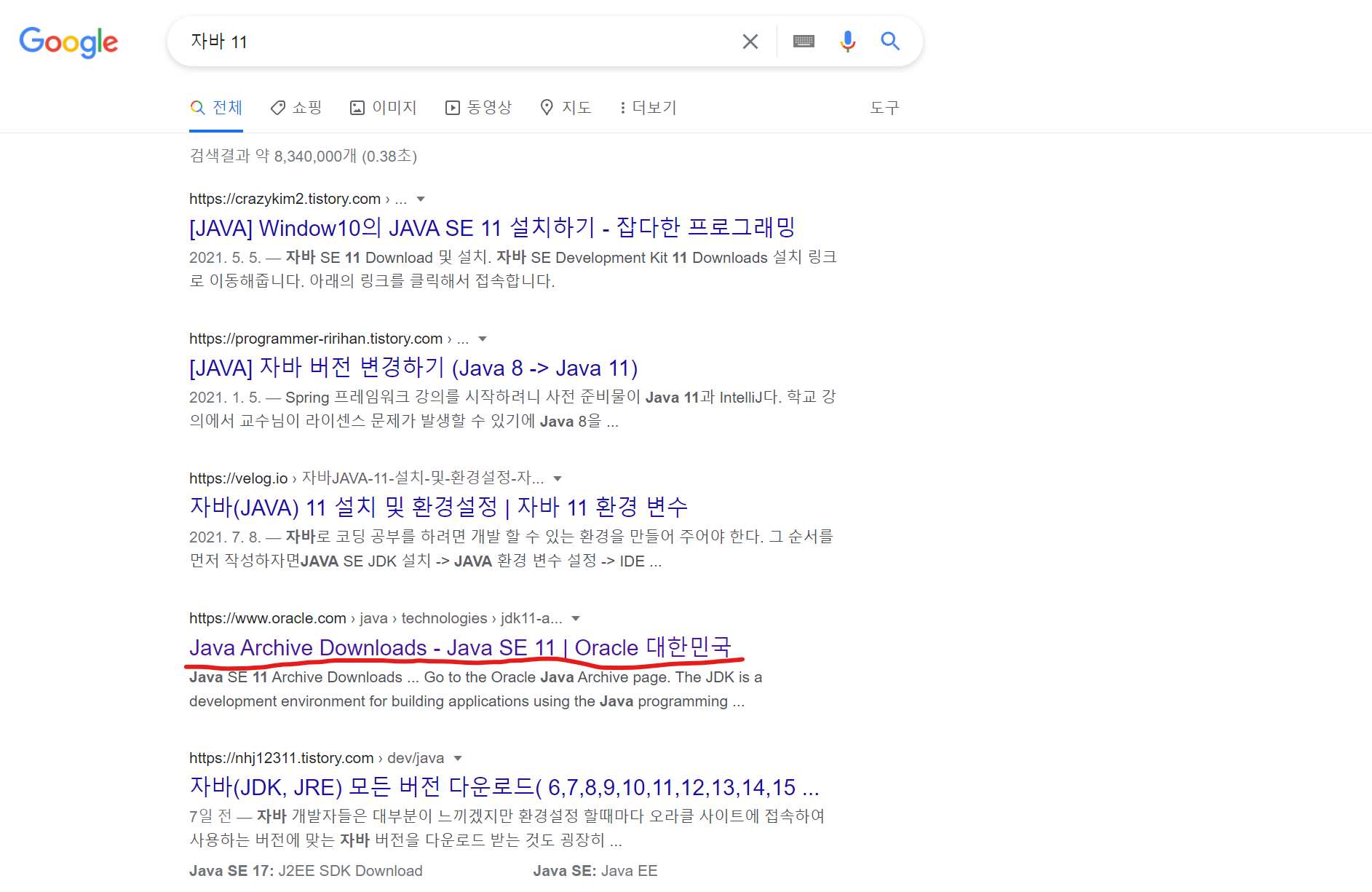Switch to the 동영상 tab

coord(478,108)
